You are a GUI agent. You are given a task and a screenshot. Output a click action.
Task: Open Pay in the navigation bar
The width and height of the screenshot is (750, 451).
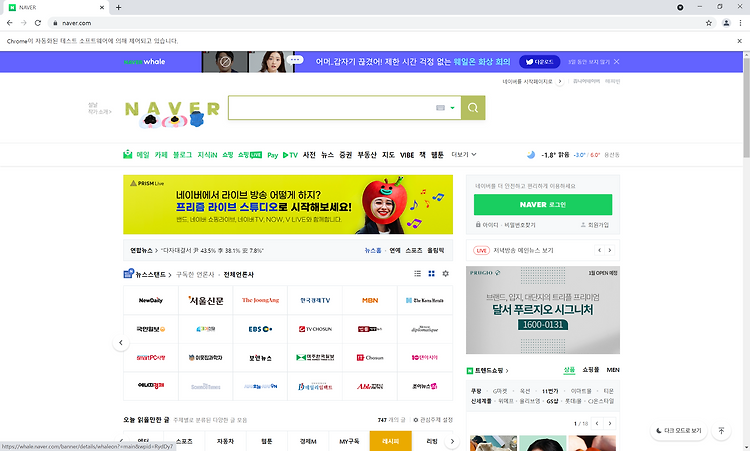tap(273, 155)
